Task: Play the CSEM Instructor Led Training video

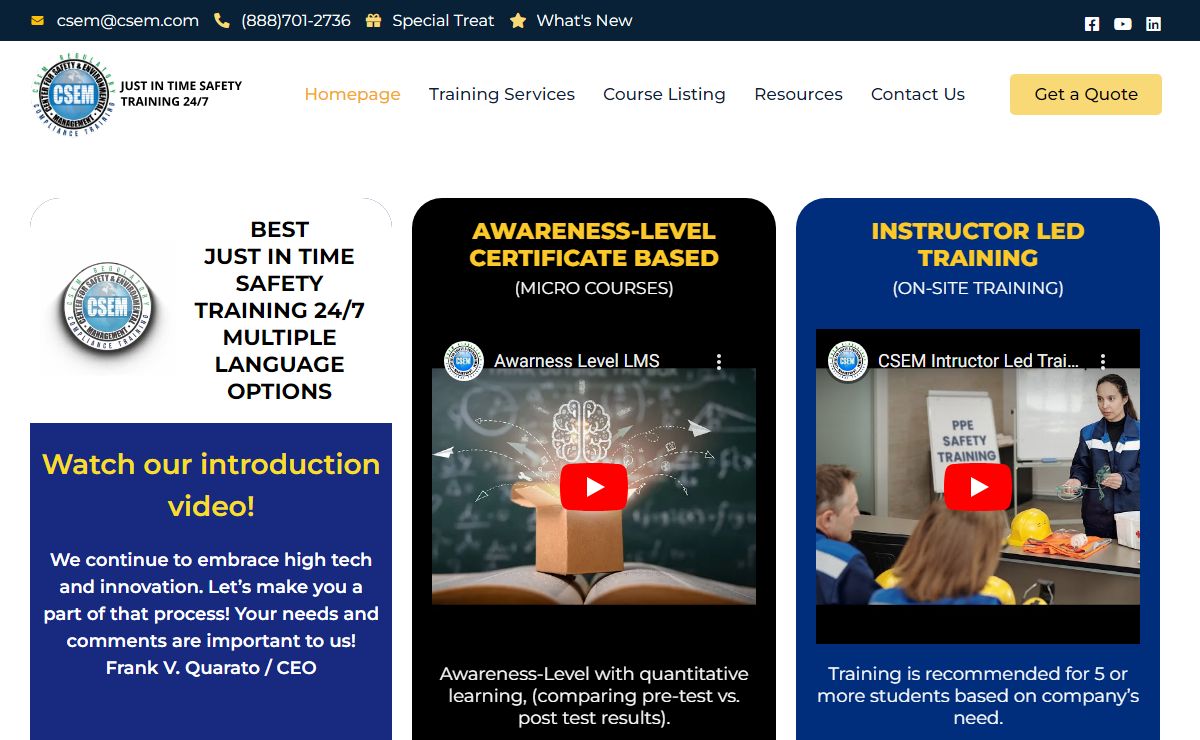Action: 978,487
